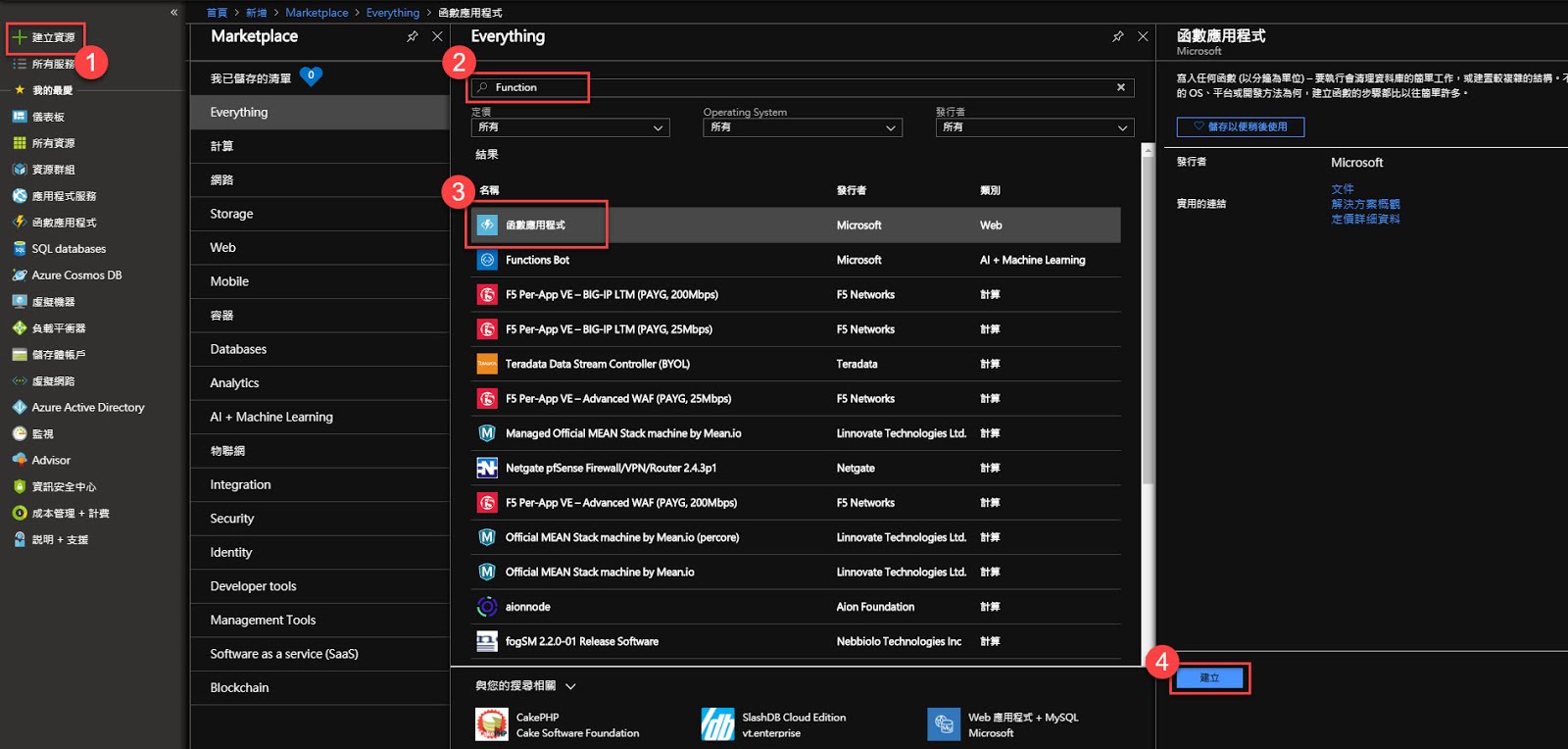Open SQL databases icon in sidebar

19,249
